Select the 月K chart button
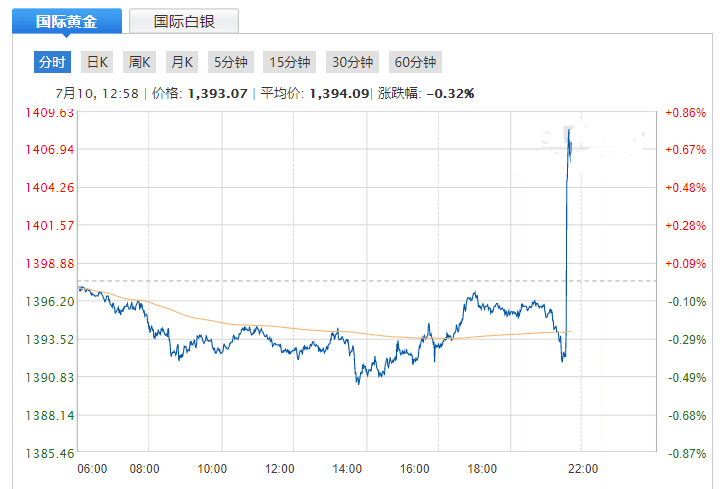This screenshot has height=489, width=728. (182, 62)
